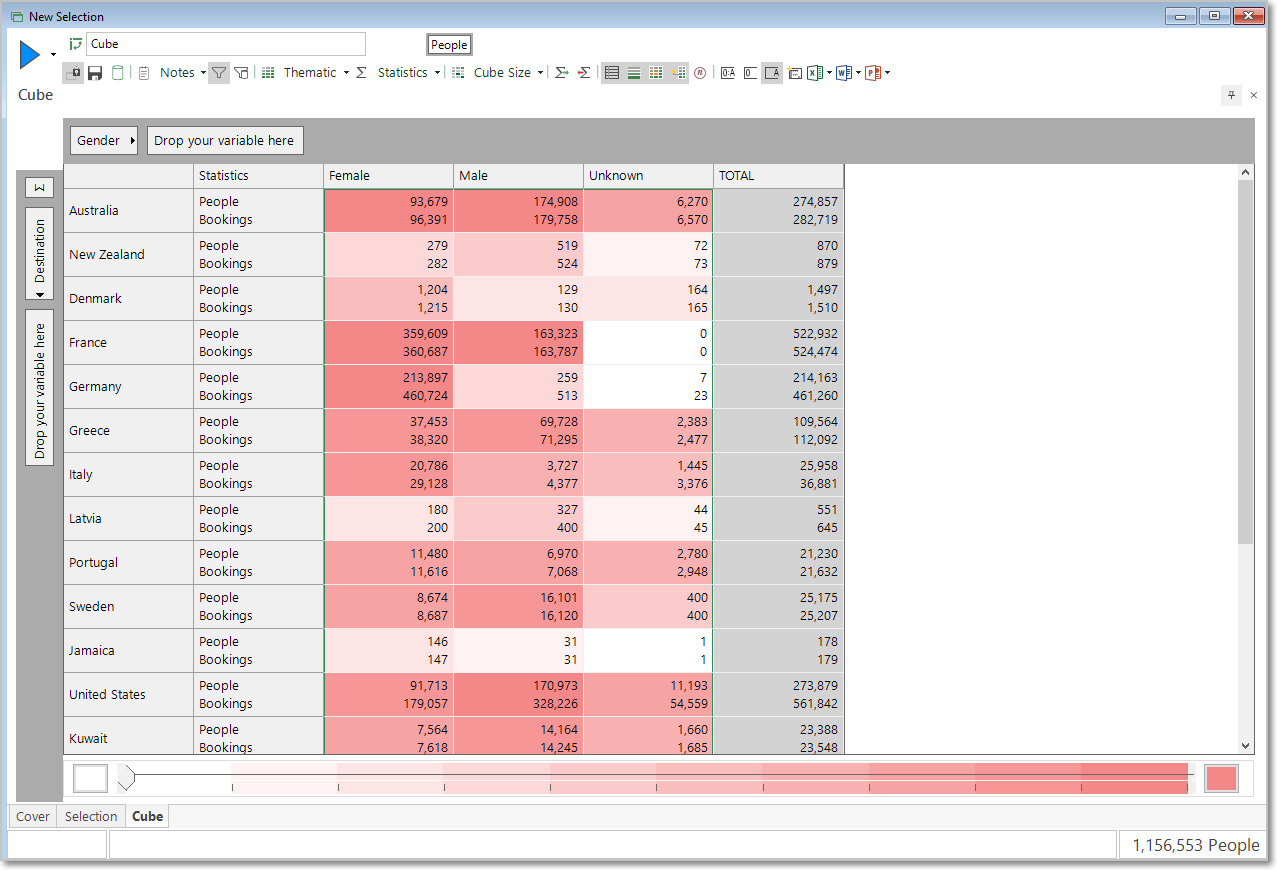Image resolution: width=1277 pixels, height=870 pixels.
Task: Toggle the table grid display icon
Action: (x=612, y=73)
